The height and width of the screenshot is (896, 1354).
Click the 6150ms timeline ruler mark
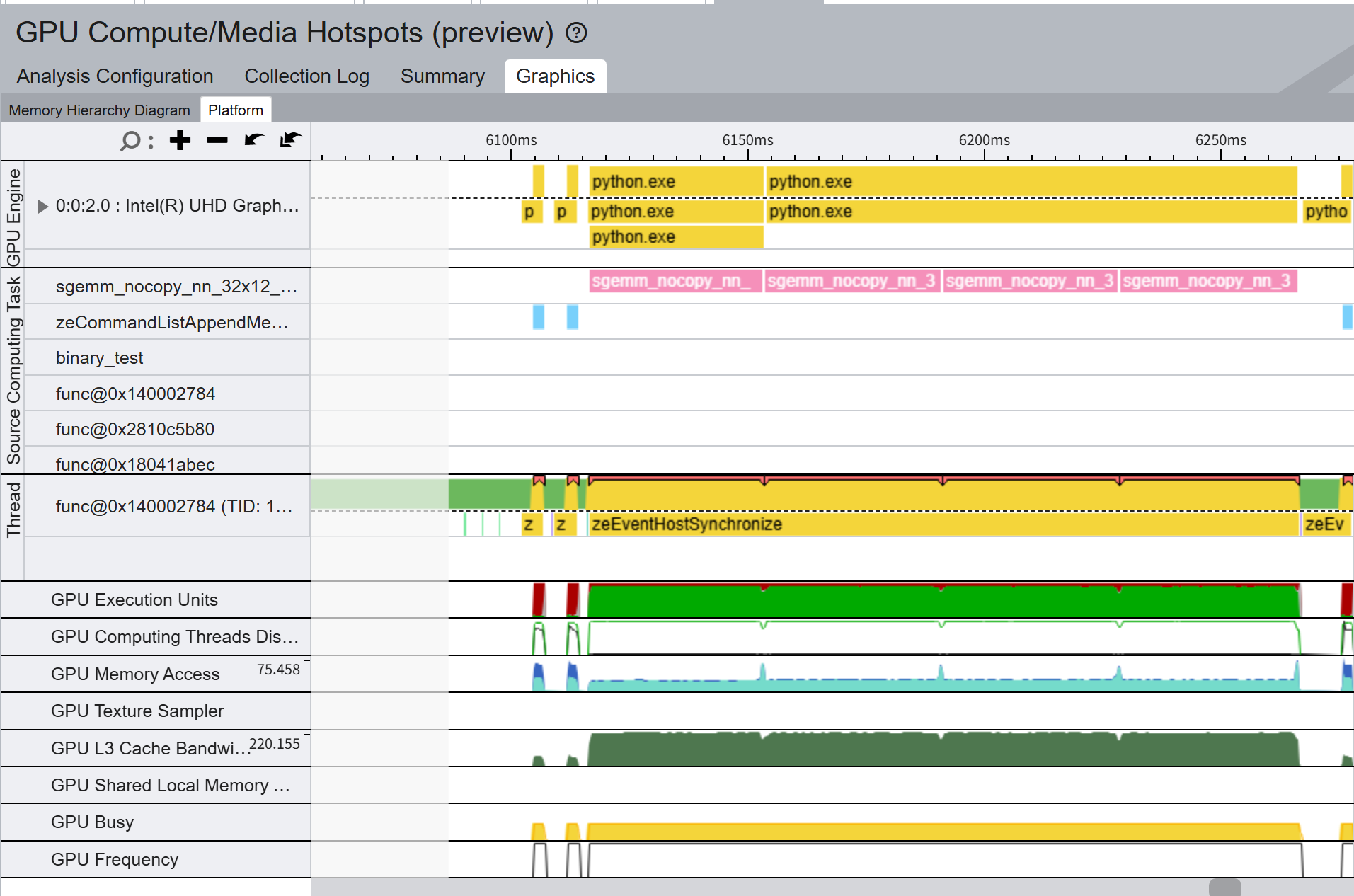(x=747, y=140)
